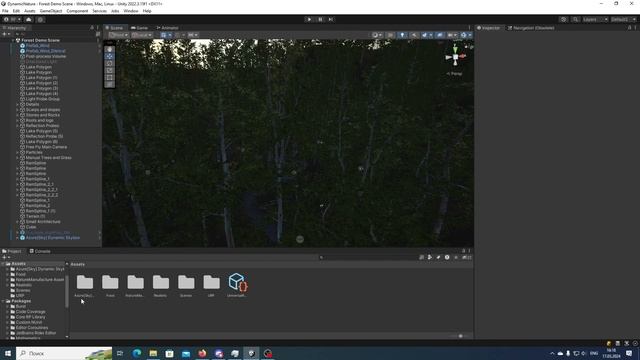Open undo history icon at top right
The height and width of the screenshot is (360, 640).
coord(564,19)
